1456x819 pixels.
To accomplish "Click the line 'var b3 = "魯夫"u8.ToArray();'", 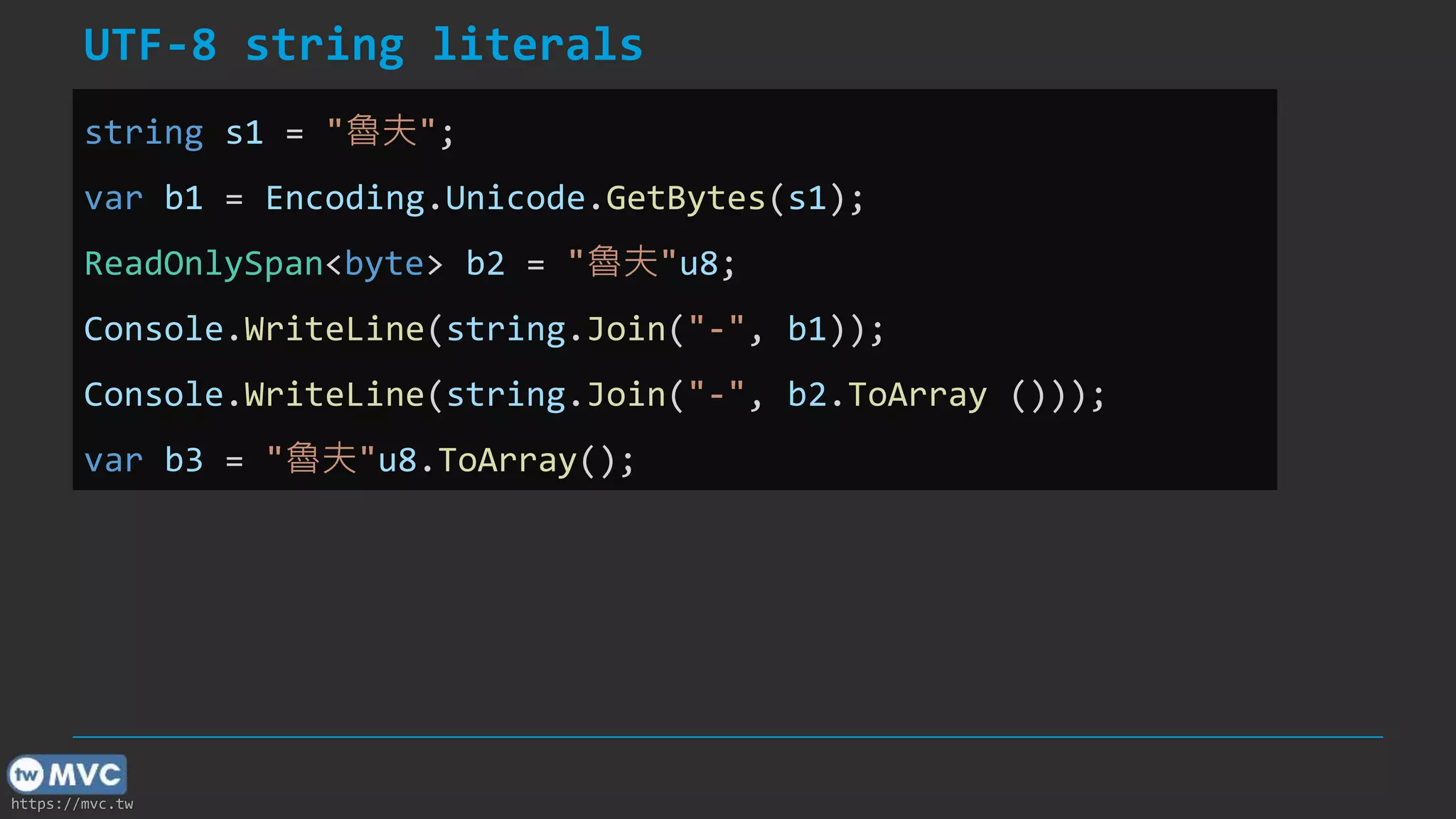I will click(x=359, y=460).
